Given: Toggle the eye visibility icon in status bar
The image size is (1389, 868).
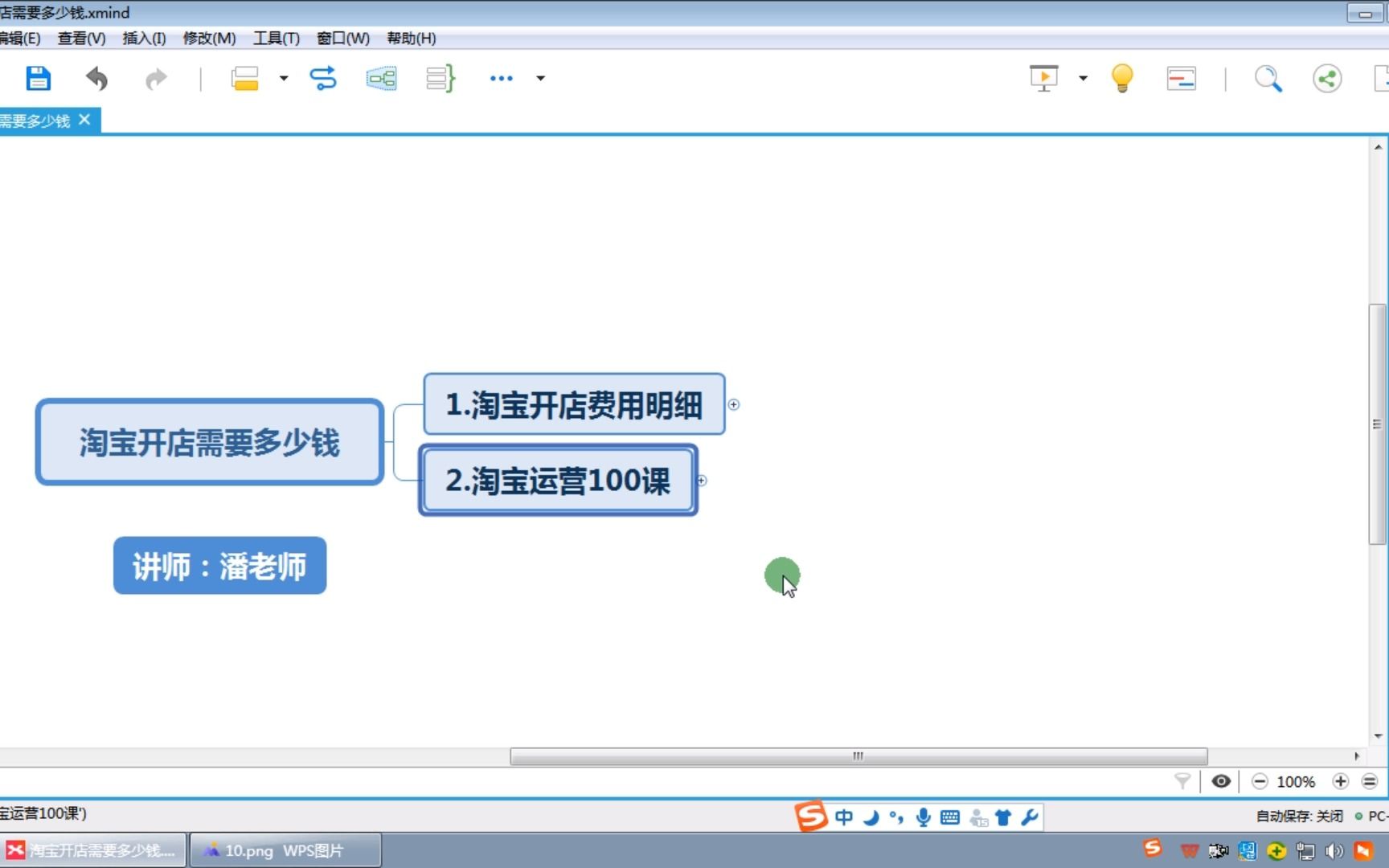Looking at the screenshot, I should (x=1221, y=781).
